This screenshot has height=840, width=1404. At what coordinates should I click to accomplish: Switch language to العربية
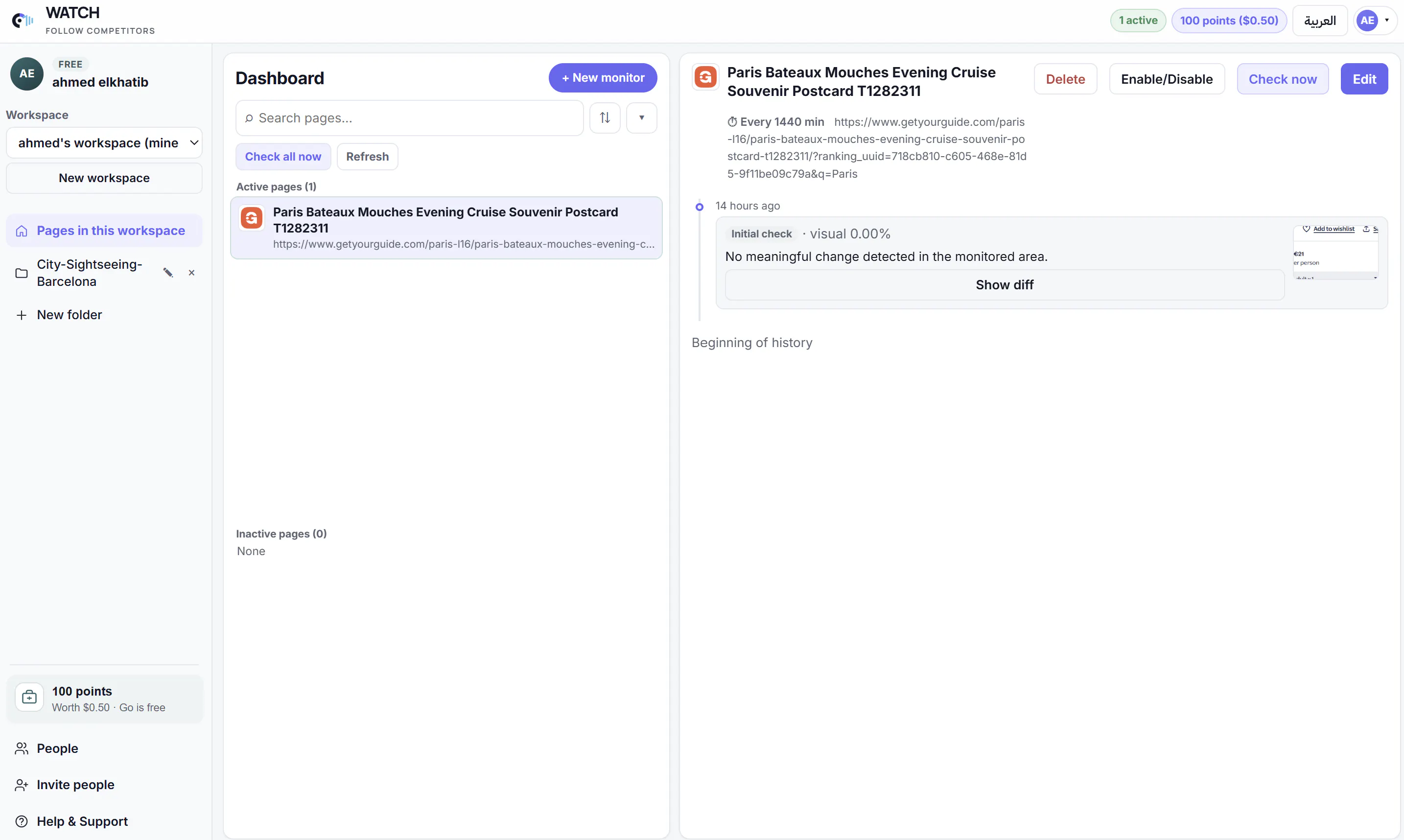1320,21
